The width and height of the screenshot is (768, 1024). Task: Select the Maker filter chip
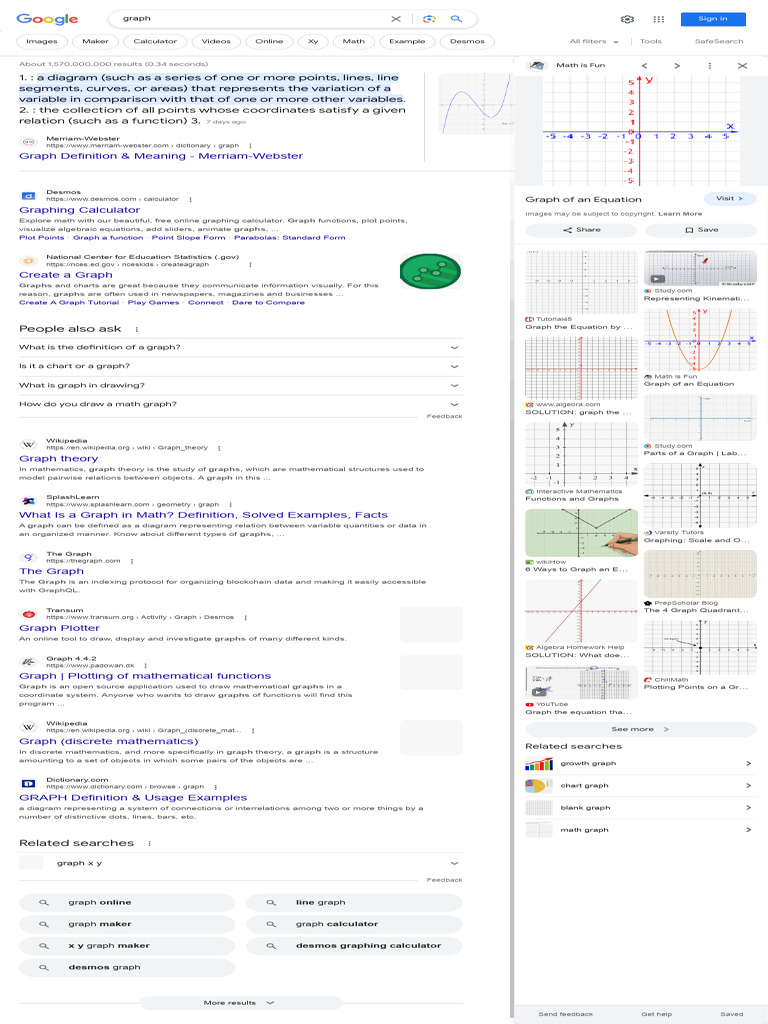coord(95,41)
